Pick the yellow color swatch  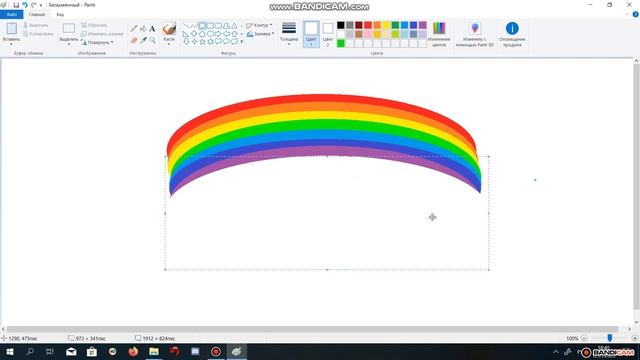386,25
